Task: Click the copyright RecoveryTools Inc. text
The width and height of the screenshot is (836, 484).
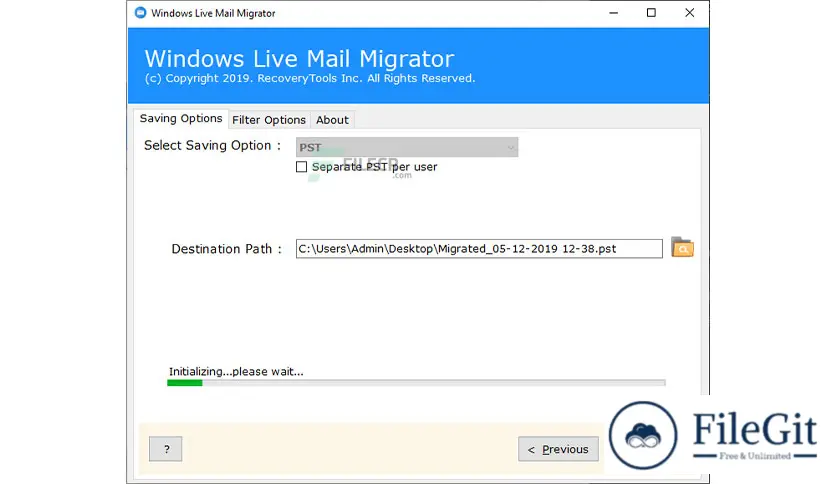Action: click(x=310, y=78)
